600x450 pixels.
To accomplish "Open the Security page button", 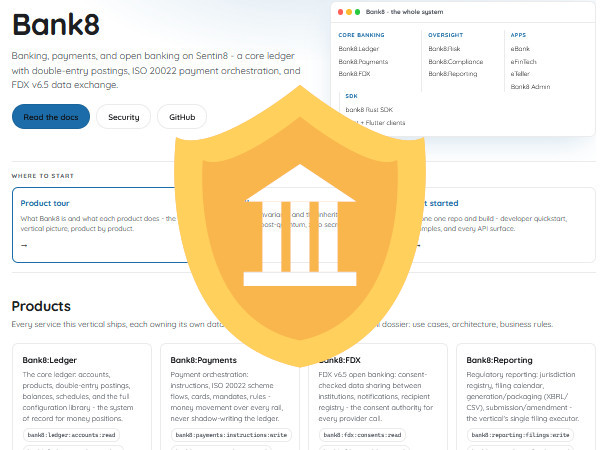I will [124, 117].
